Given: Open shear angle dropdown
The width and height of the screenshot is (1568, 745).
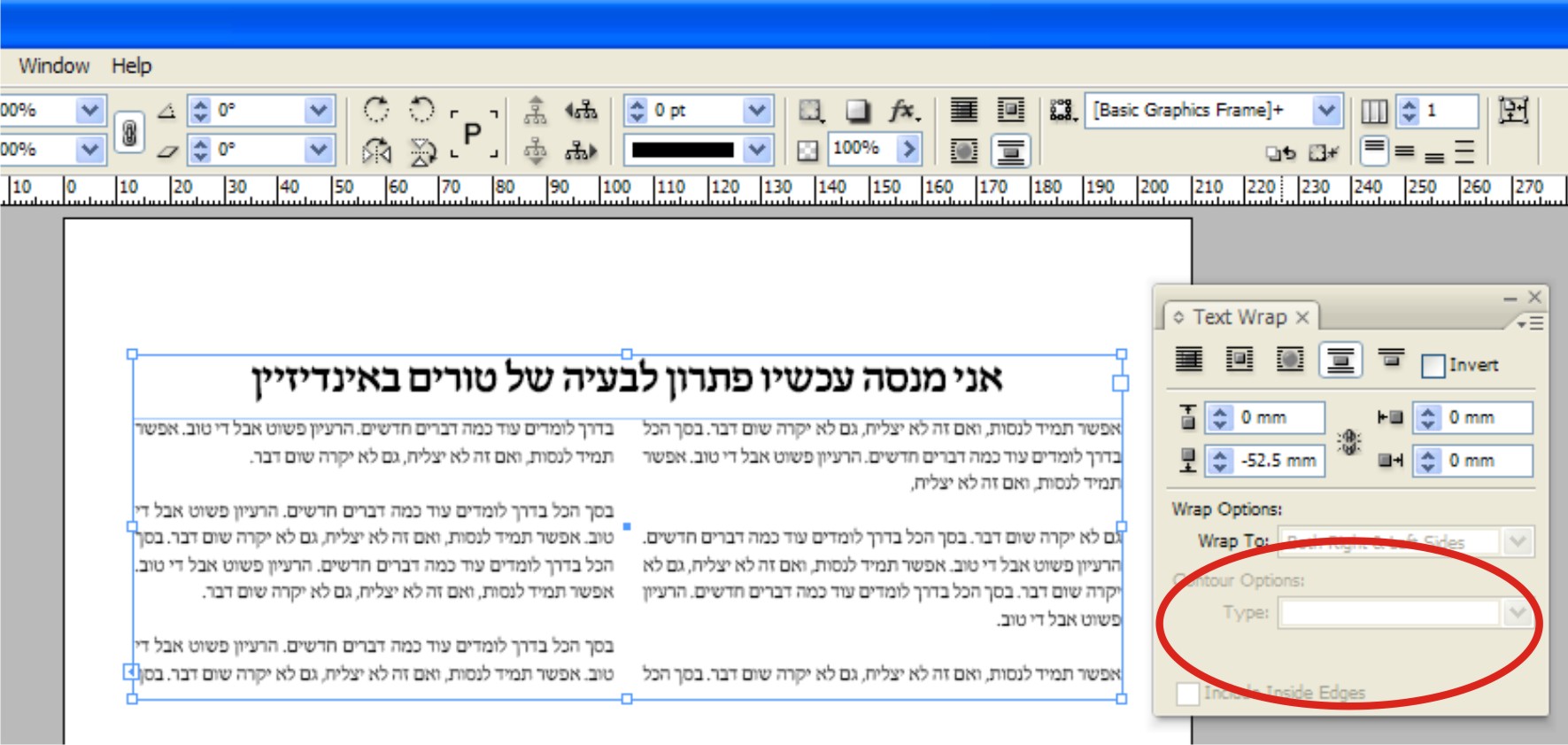Looking at the screenshot, I should pyautogui.click(x=318, y=149).
